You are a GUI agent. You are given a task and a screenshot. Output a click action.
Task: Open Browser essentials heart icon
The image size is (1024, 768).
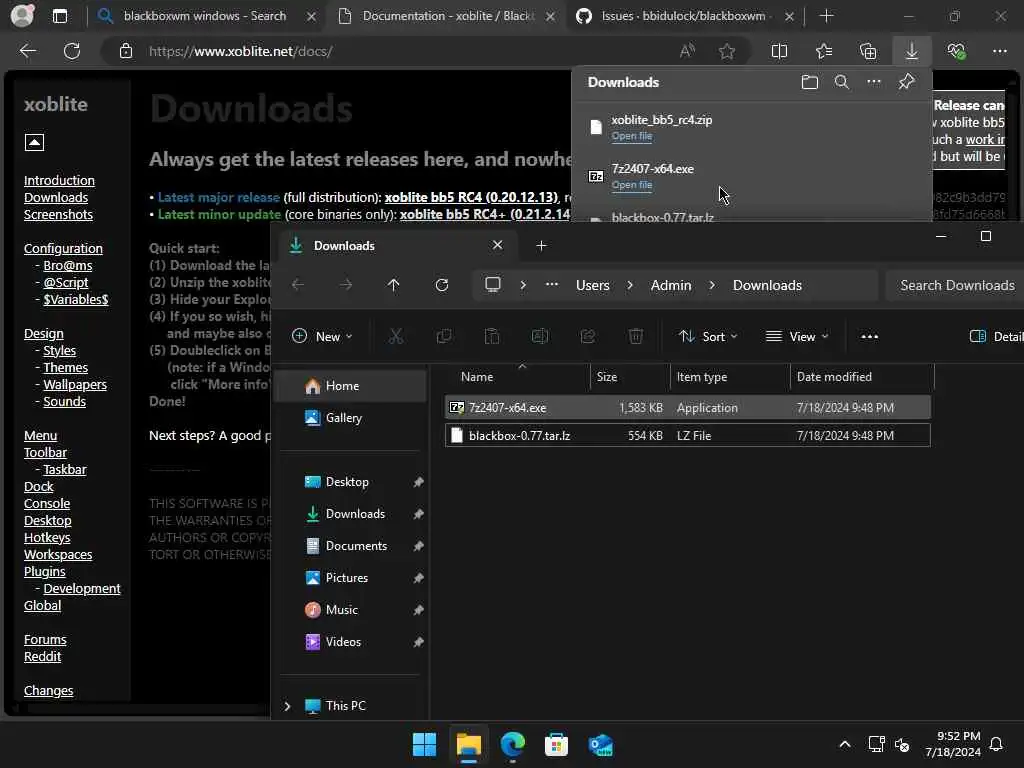coord(956,51)
